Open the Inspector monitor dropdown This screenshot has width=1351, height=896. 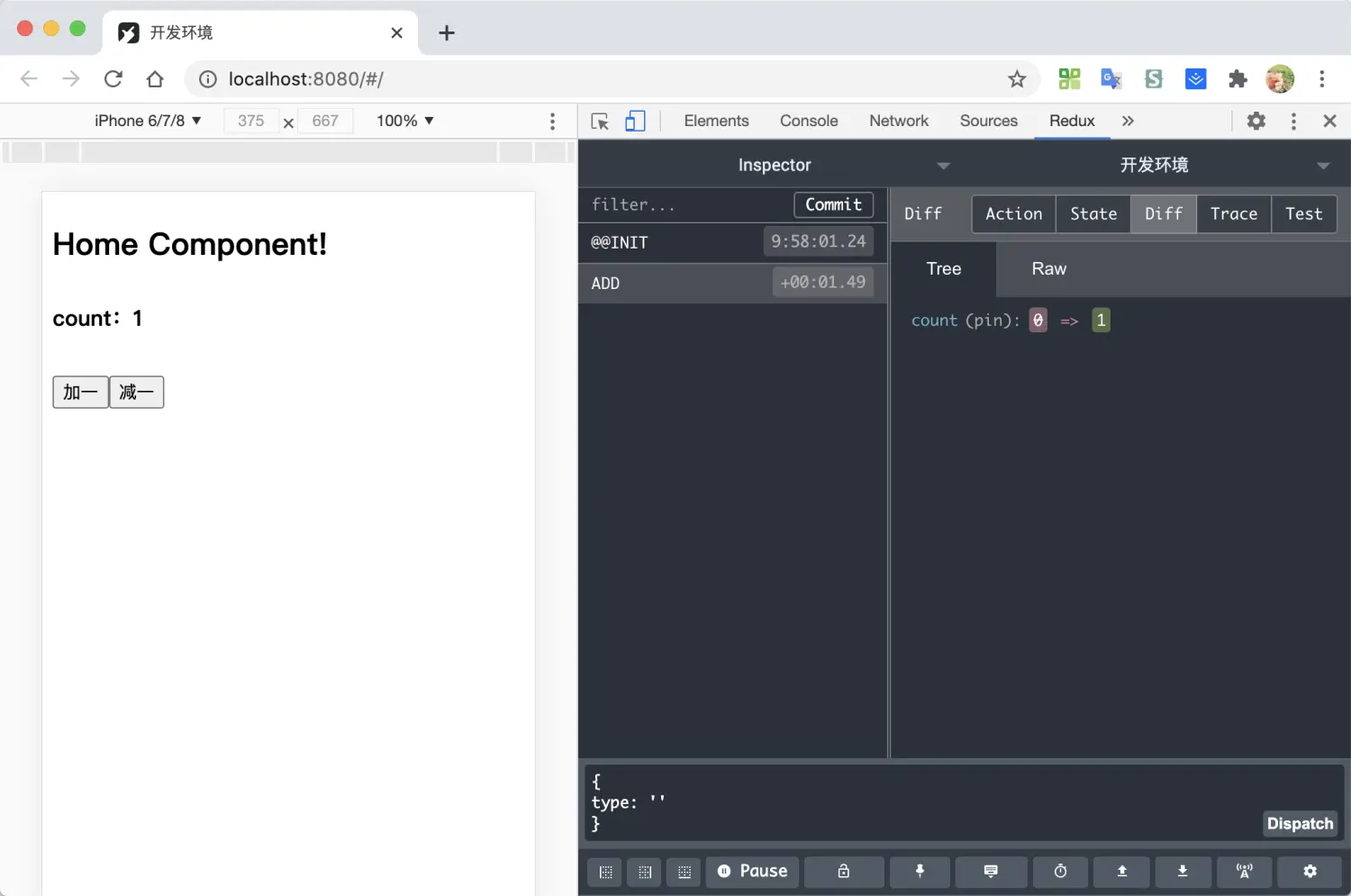click(775, 166)
